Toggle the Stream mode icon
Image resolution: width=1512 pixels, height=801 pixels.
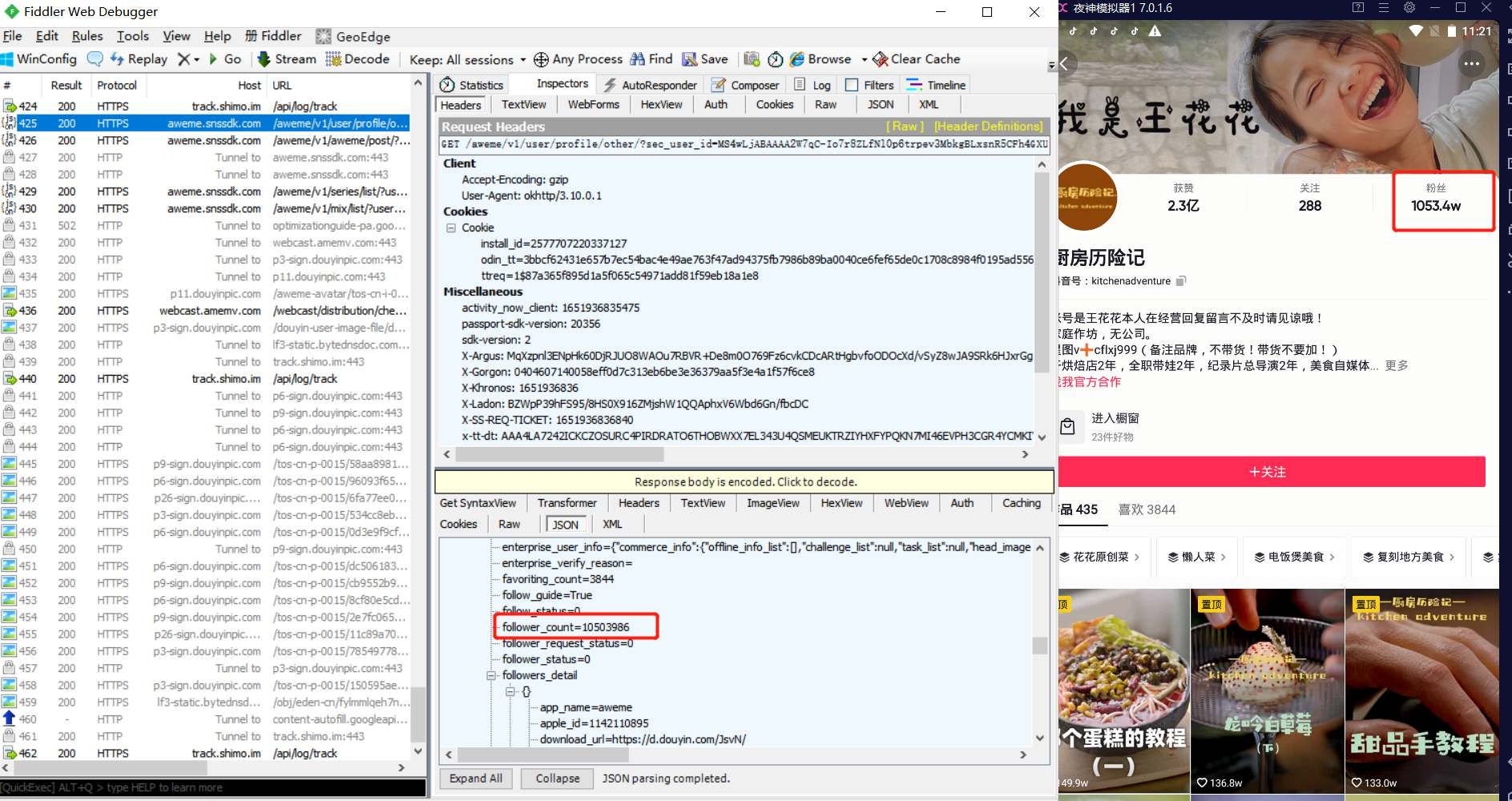(264, 59)
